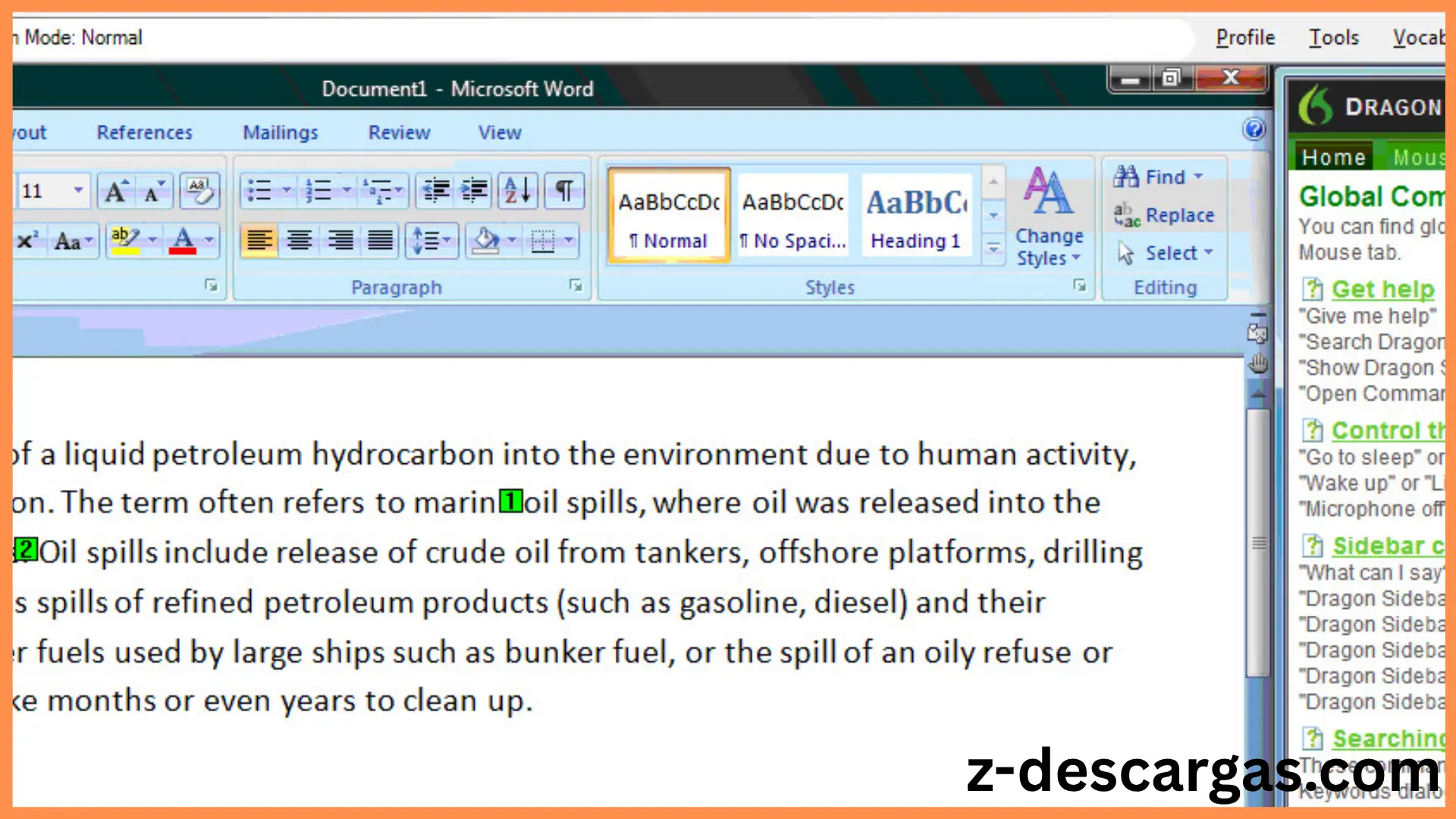Open the Font dialog launcher

click(211, 285)
